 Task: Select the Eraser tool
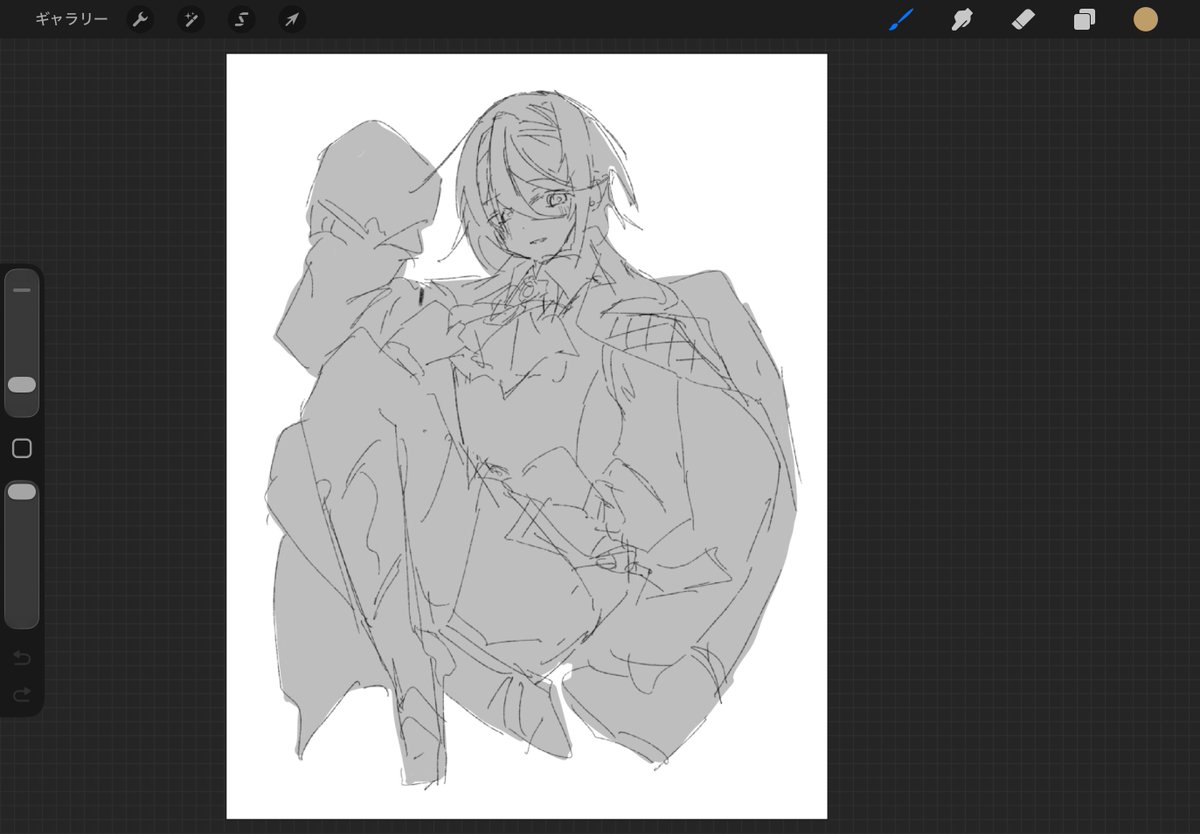[1023, 19]
